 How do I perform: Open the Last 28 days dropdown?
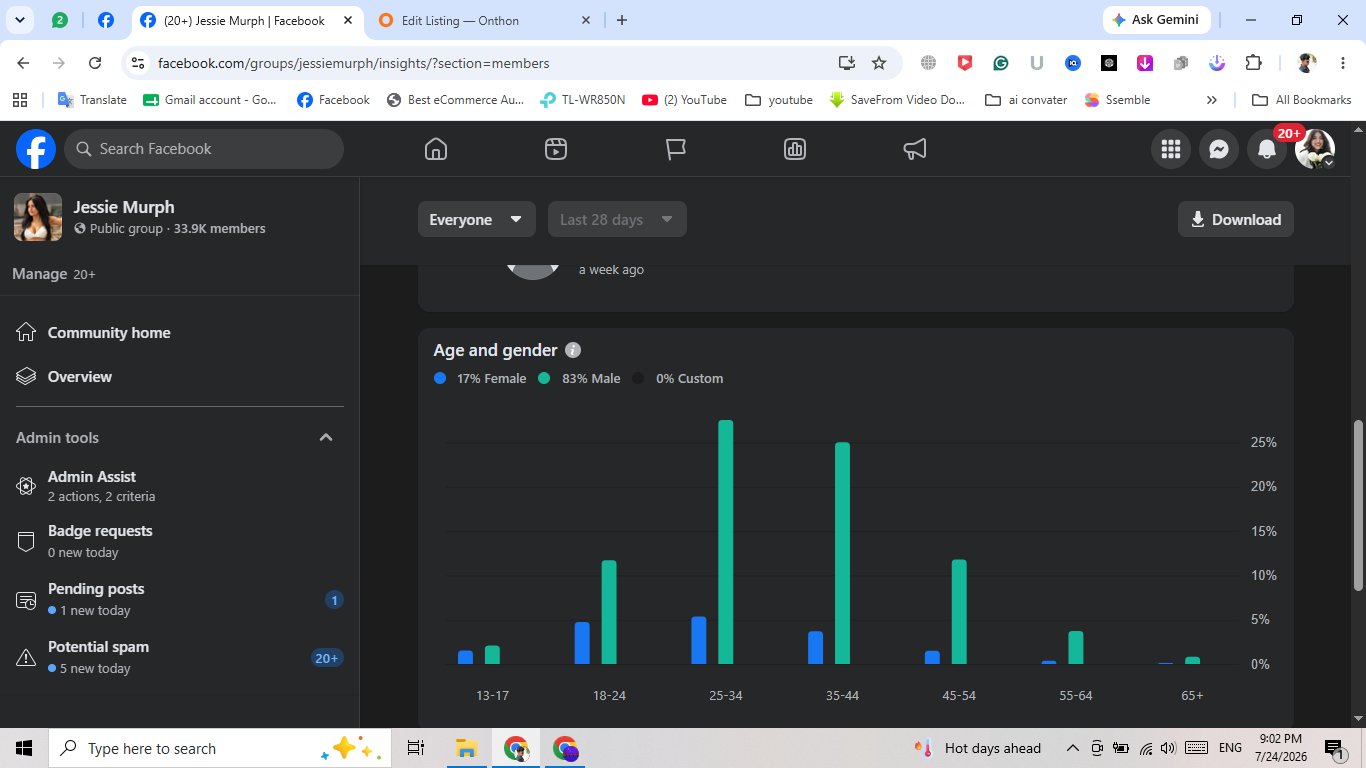coord(617,220)
